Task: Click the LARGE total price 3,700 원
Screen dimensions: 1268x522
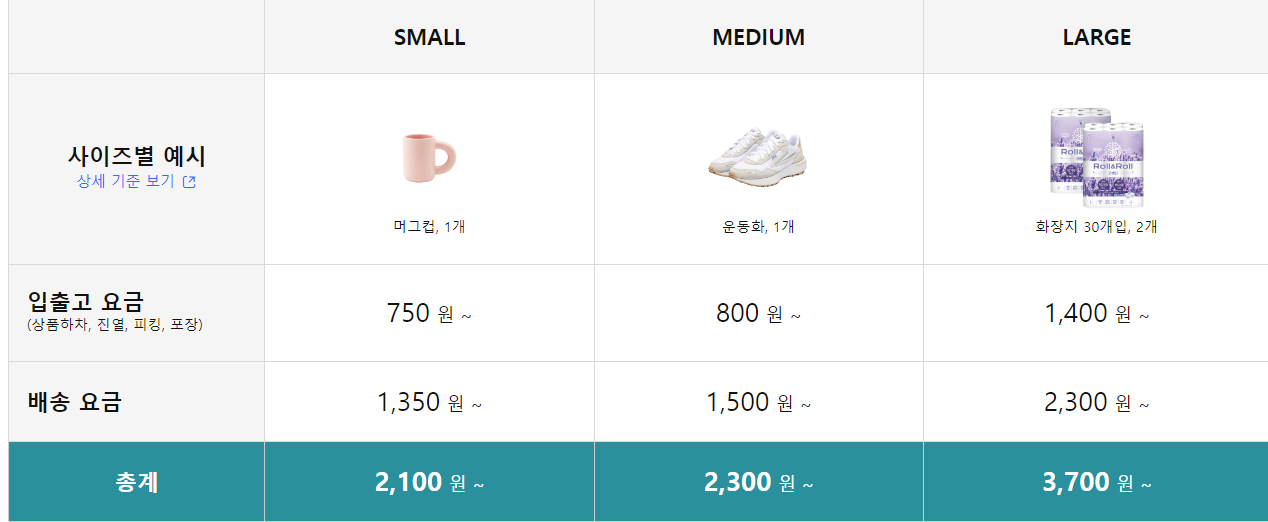Action: (1096, 482)
